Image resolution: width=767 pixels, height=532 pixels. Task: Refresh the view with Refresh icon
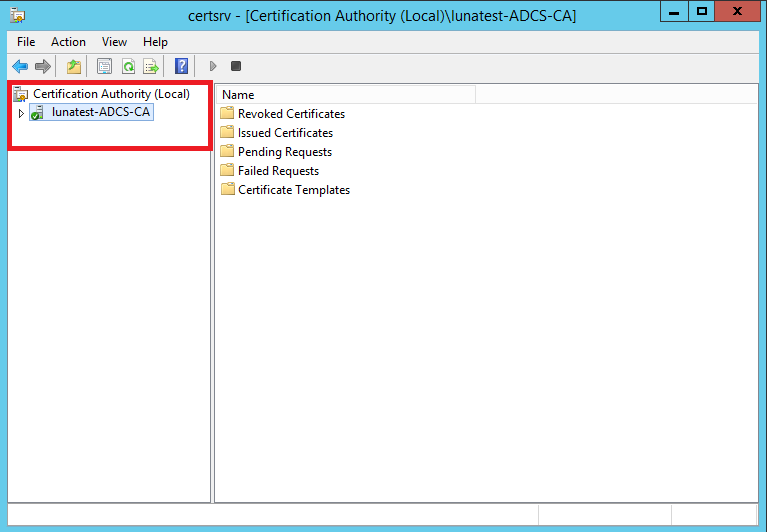(x=128, y=66)
